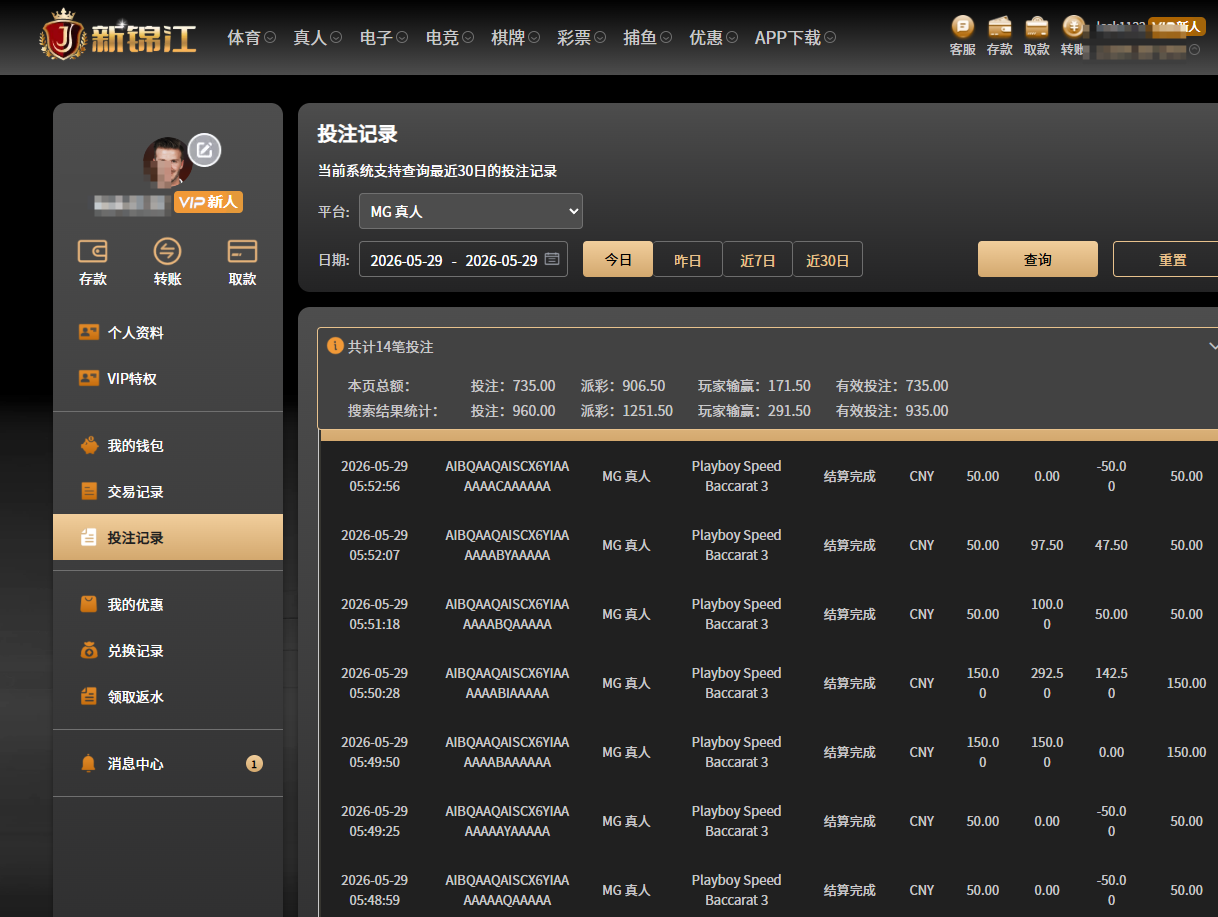Viewport: 1218px width, 917px height.
Task: Select the 昨日 date filter
Action: (688, 259)
